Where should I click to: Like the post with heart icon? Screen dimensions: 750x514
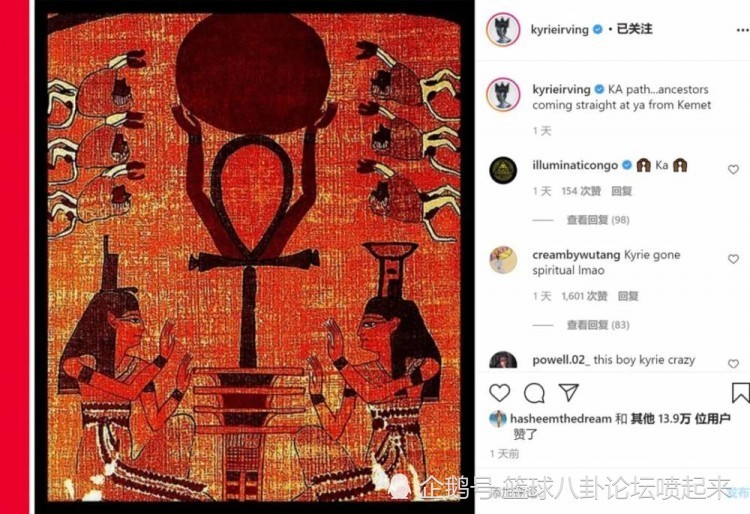pos(499,393)
